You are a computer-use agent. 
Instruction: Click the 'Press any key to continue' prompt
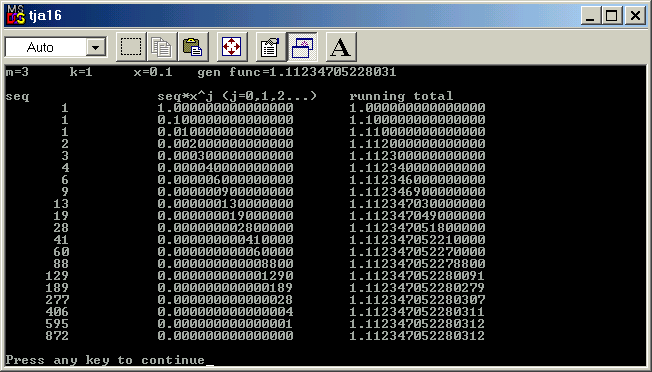pyautogui.click(x=105, y=360)
